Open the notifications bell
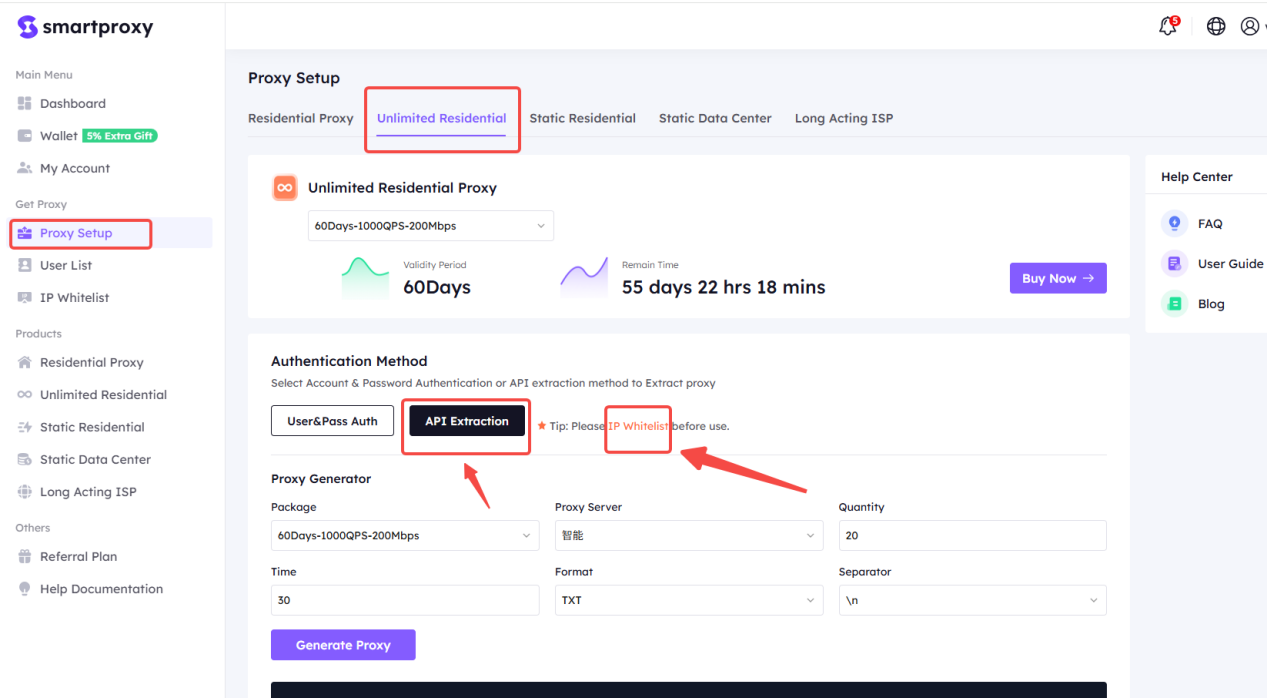Viewport: 1267px width, 698px height. [1168, 26]
